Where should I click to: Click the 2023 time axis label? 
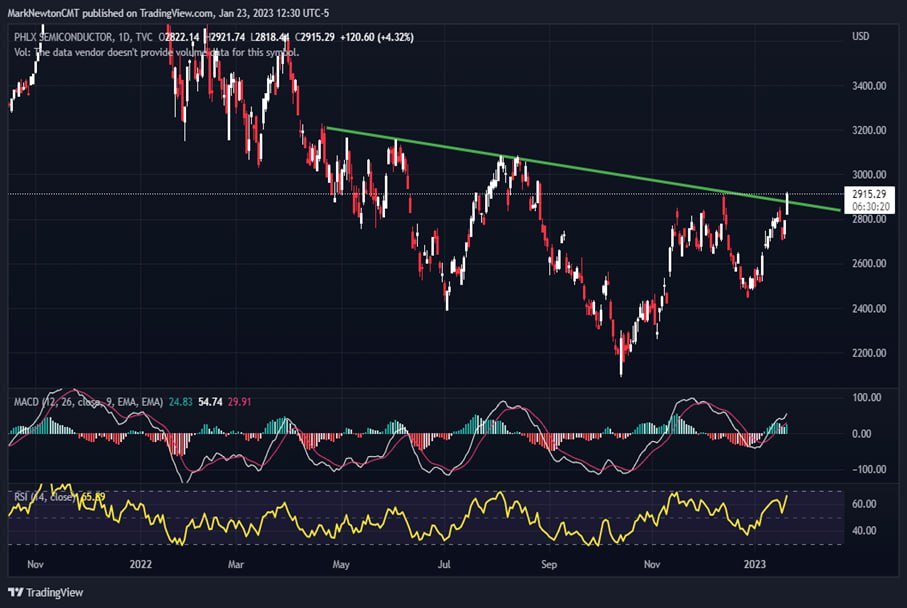pyautogui.click(x=755, y=564)
